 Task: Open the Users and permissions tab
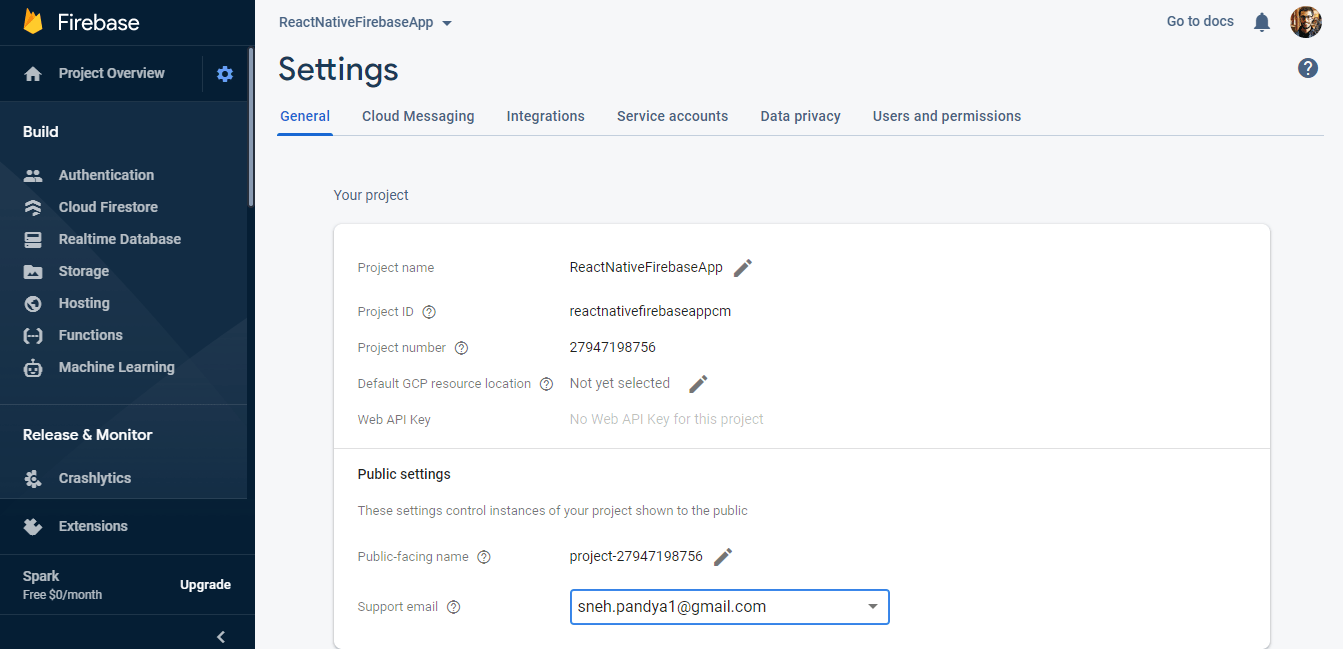pyautogui.click(x=946, y=116)
